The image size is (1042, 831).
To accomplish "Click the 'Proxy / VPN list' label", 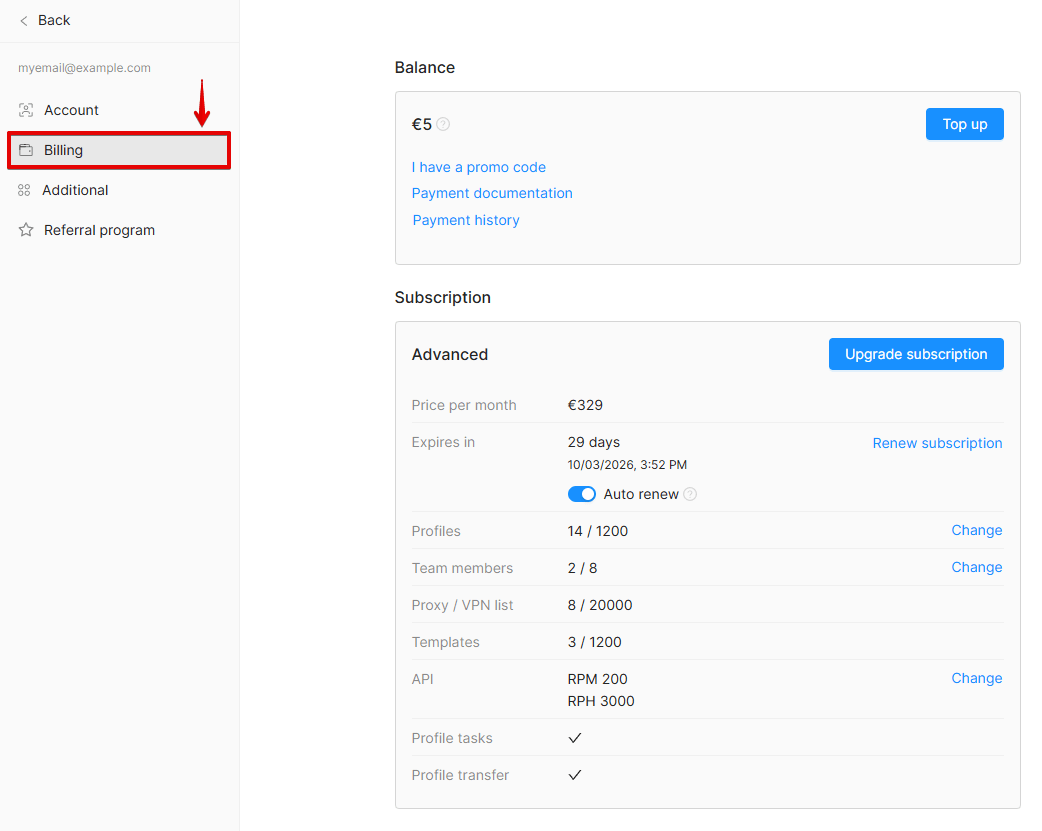I will pos(463,606).
